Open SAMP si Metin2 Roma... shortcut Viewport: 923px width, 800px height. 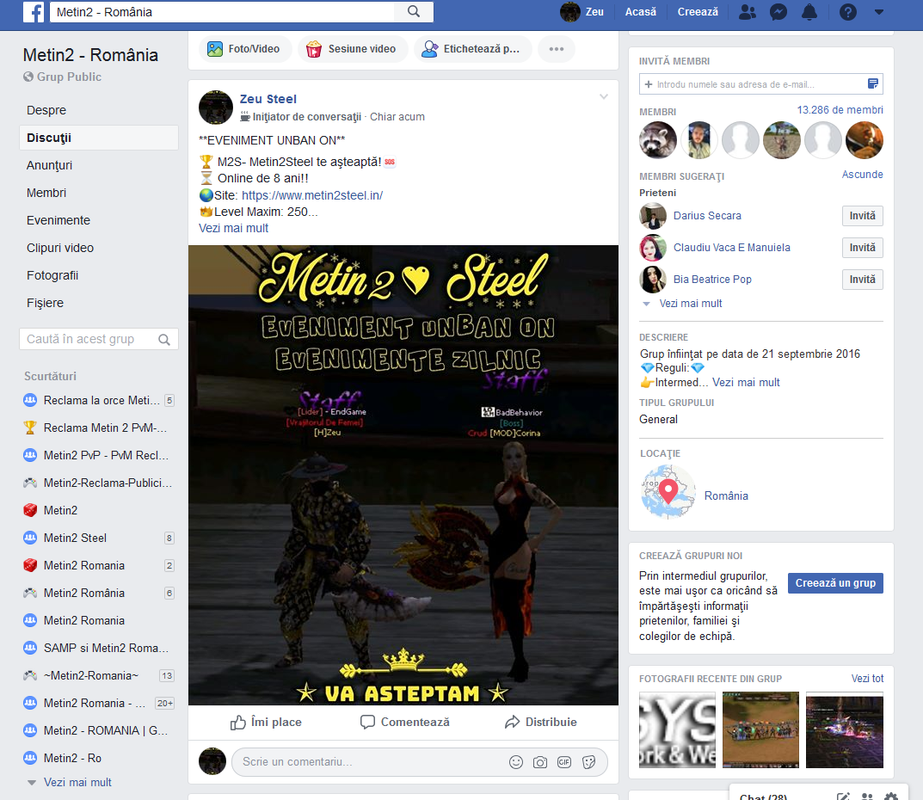106,648
